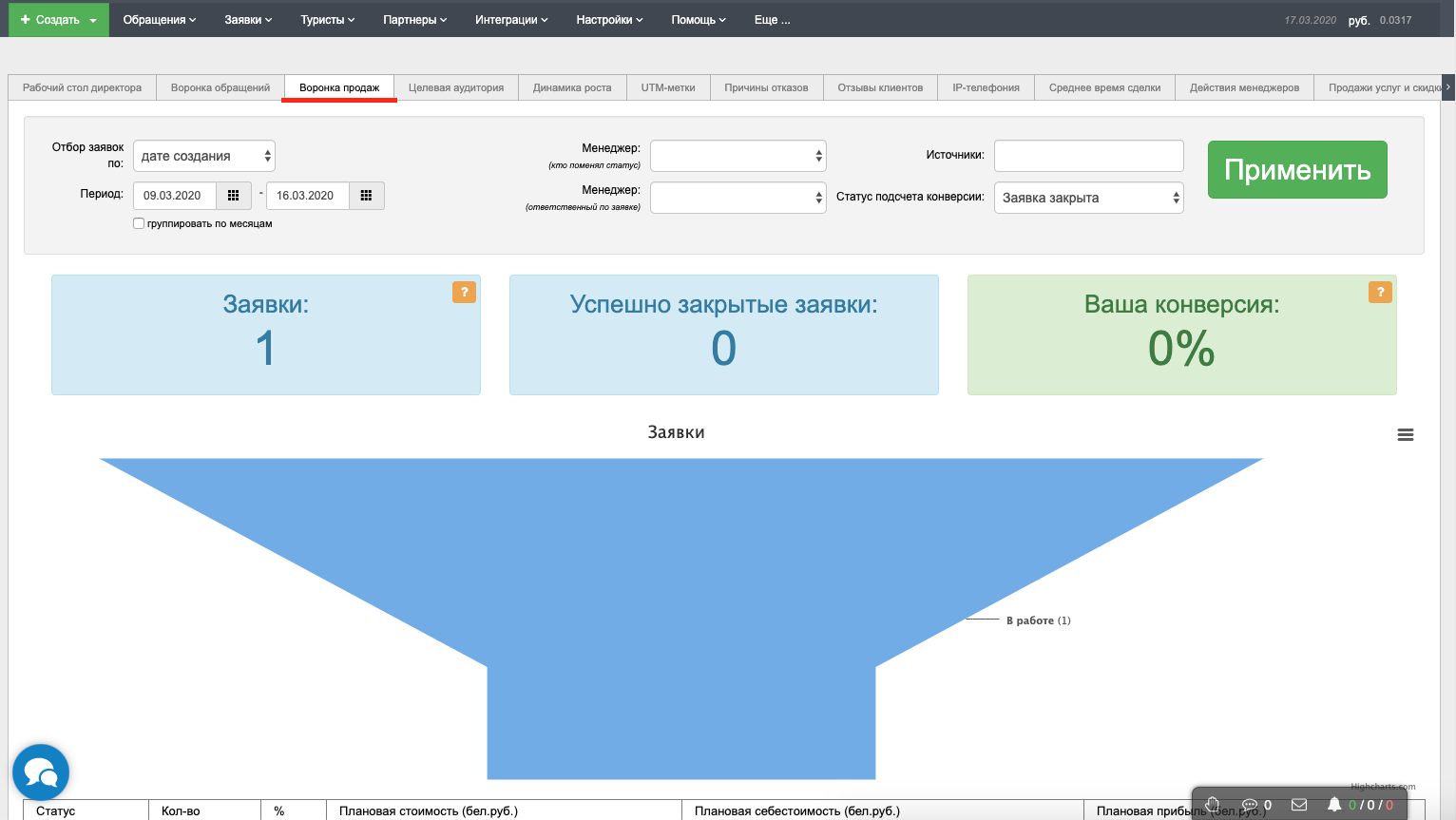Viewport: 1456px width, 820px height.
Task: Click help question mark on Заявки card
Action: click(464, 292)
